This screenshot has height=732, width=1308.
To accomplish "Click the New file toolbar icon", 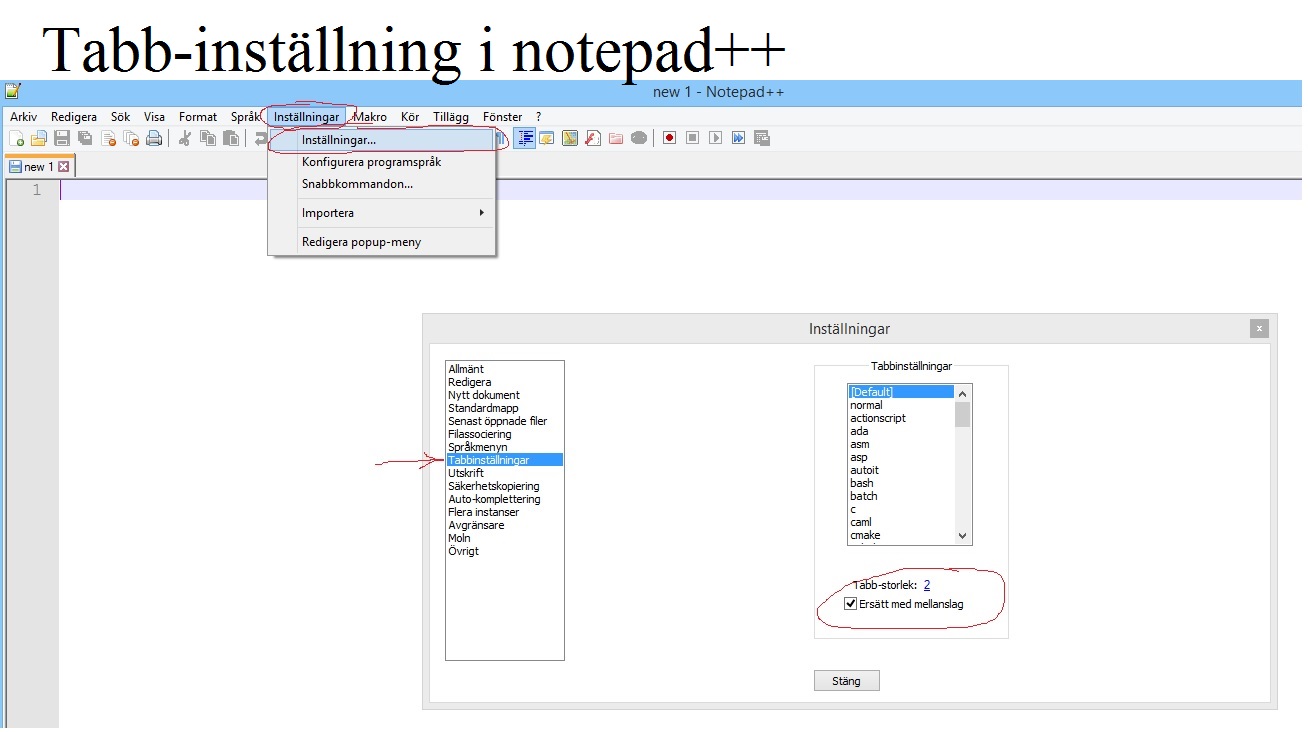I will [16, 139].
